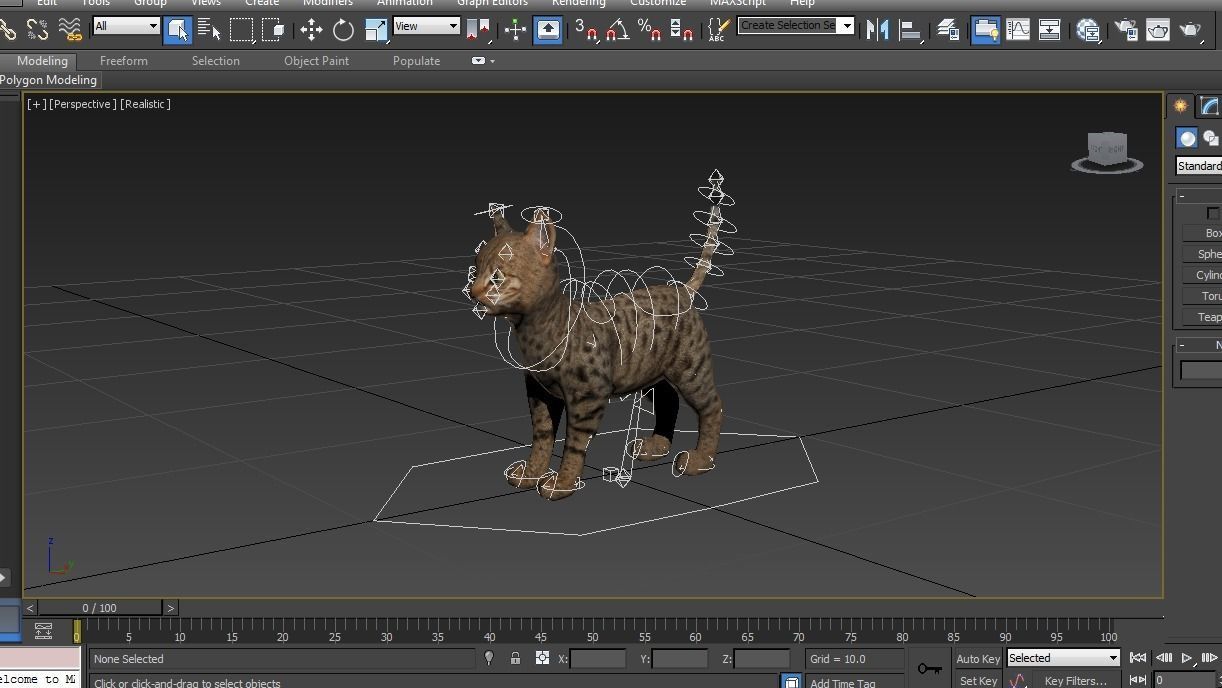
Task: Open the Layer Manager
Action: point(947,30)
